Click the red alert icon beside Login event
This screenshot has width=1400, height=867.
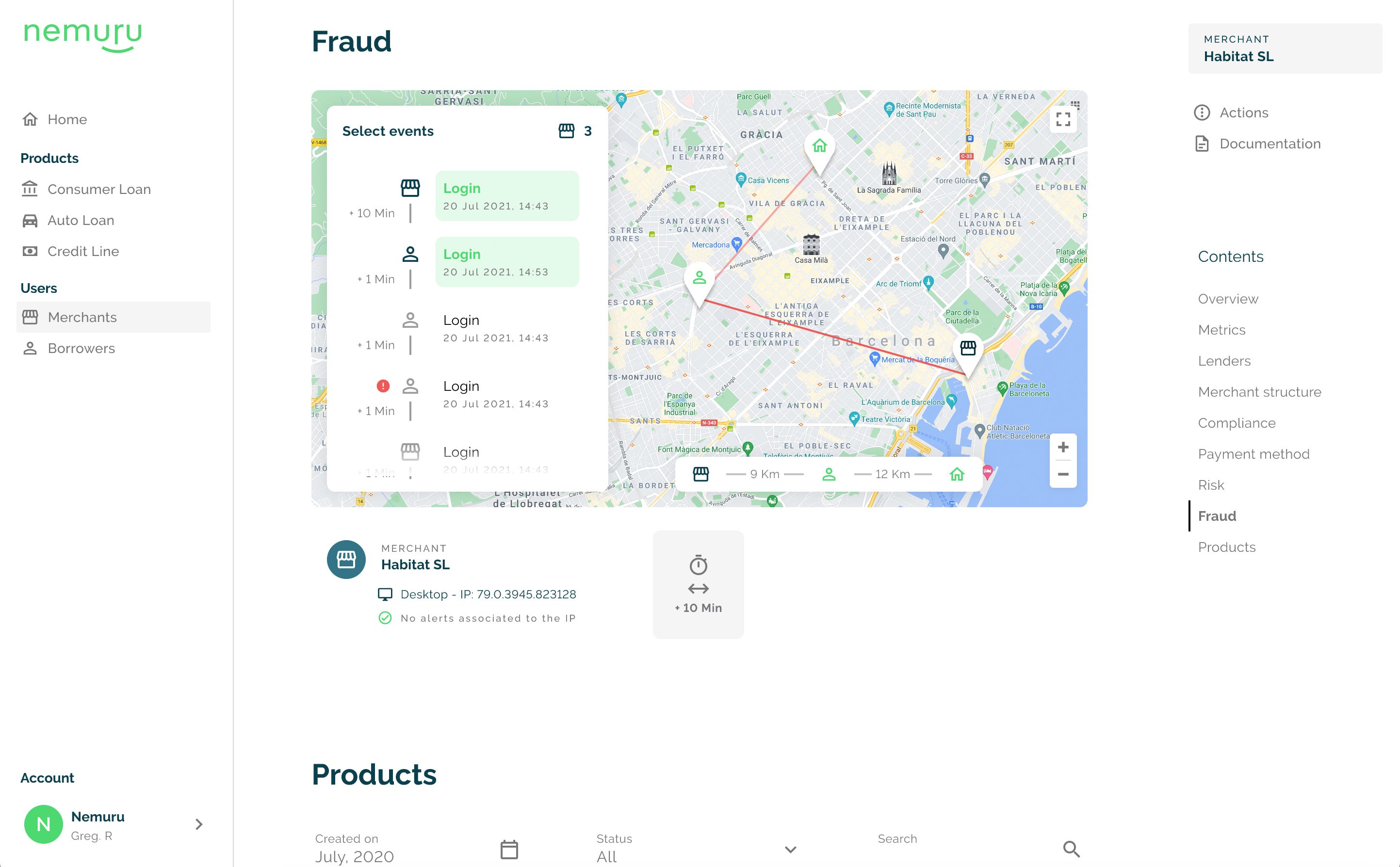pos(383,386)
